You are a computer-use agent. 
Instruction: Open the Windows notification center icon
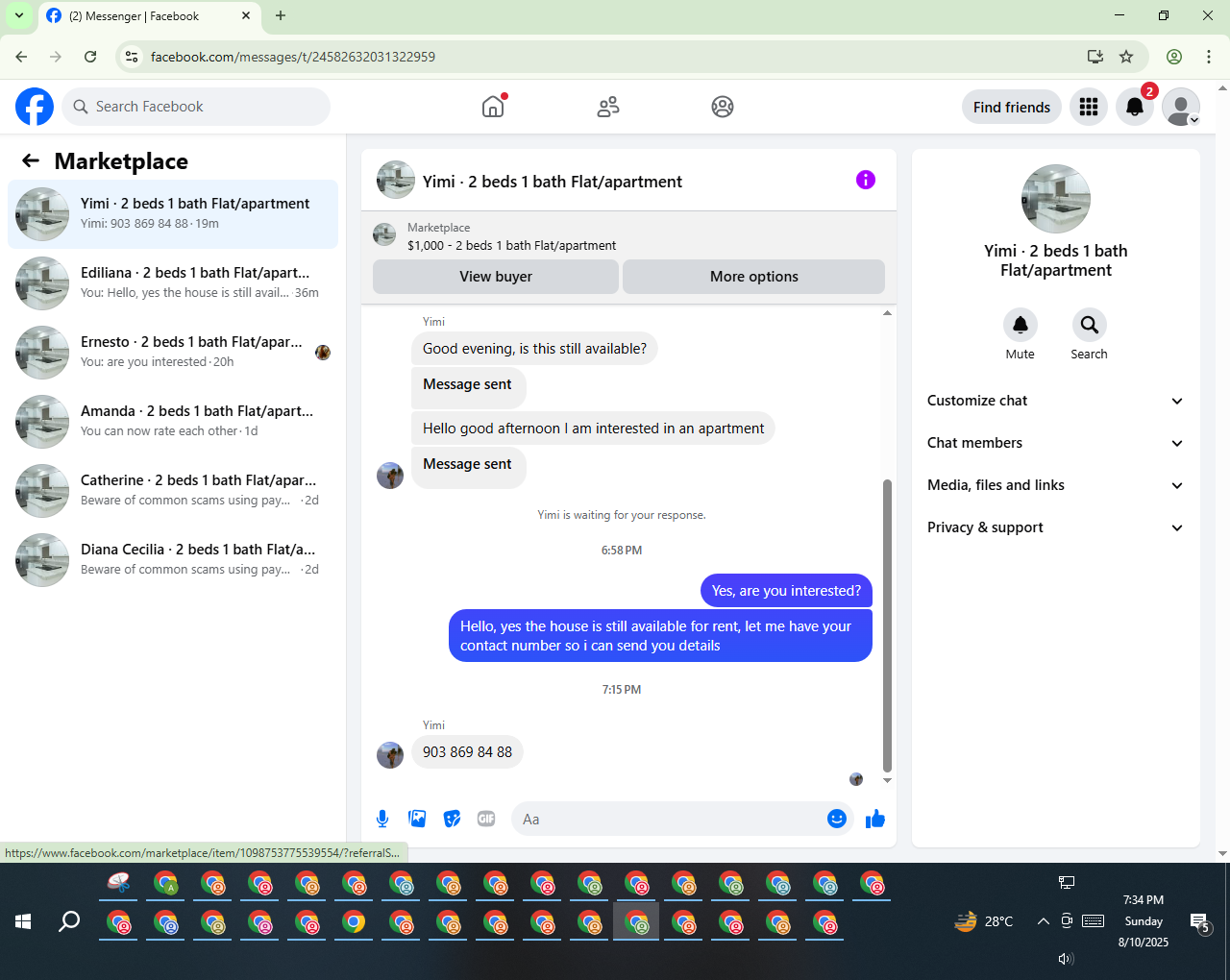pos(1199,922)
